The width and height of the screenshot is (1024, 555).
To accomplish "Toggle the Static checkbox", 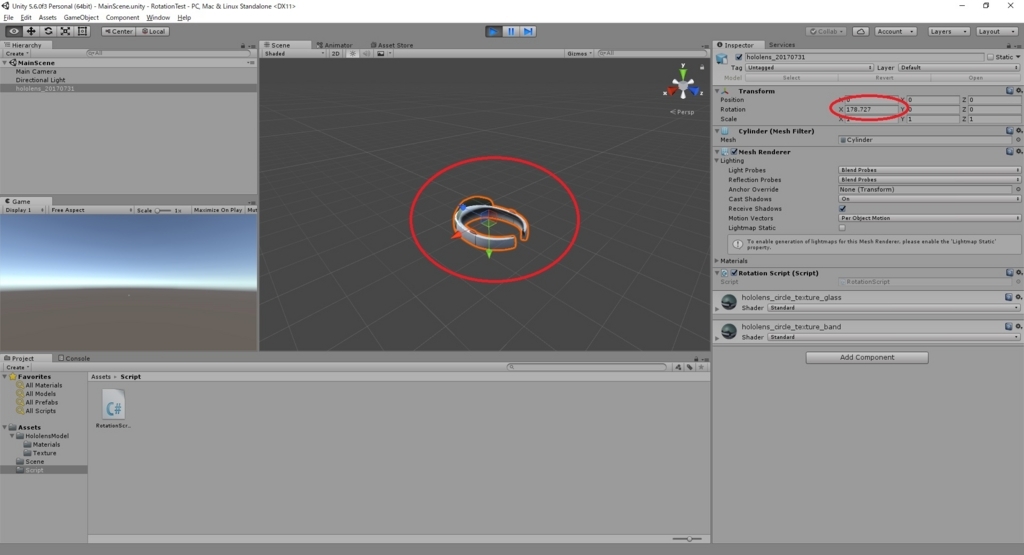I will (x=990, y=57).
